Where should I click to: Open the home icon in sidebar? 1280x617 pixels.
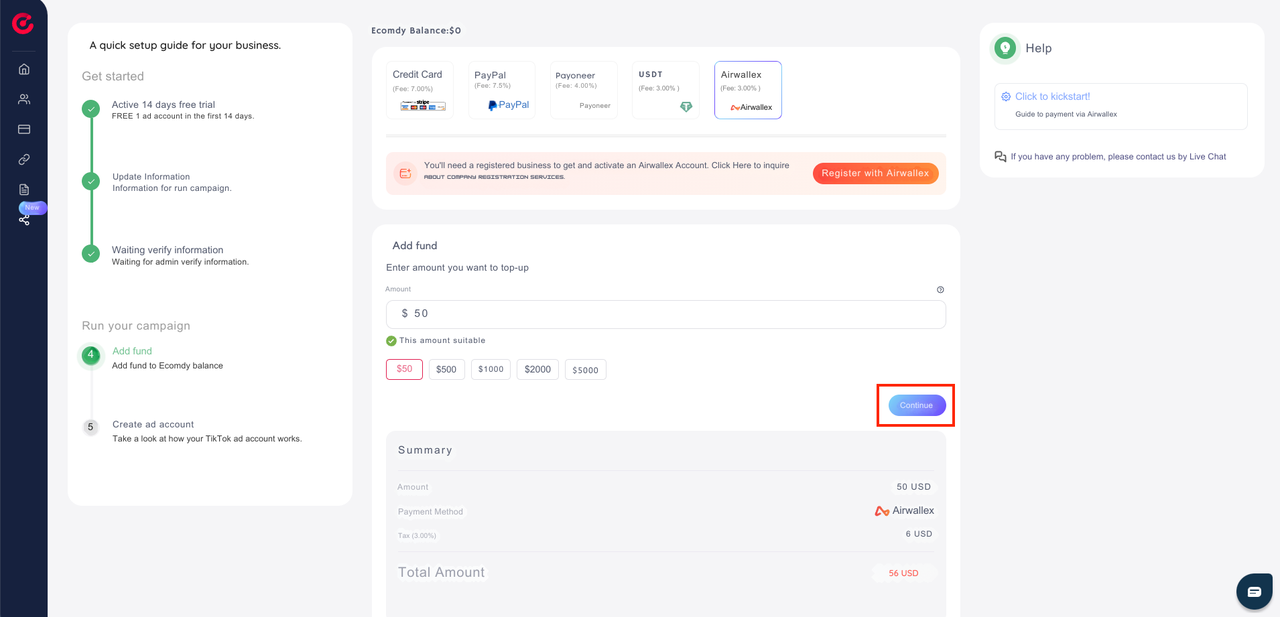(24, 69)
